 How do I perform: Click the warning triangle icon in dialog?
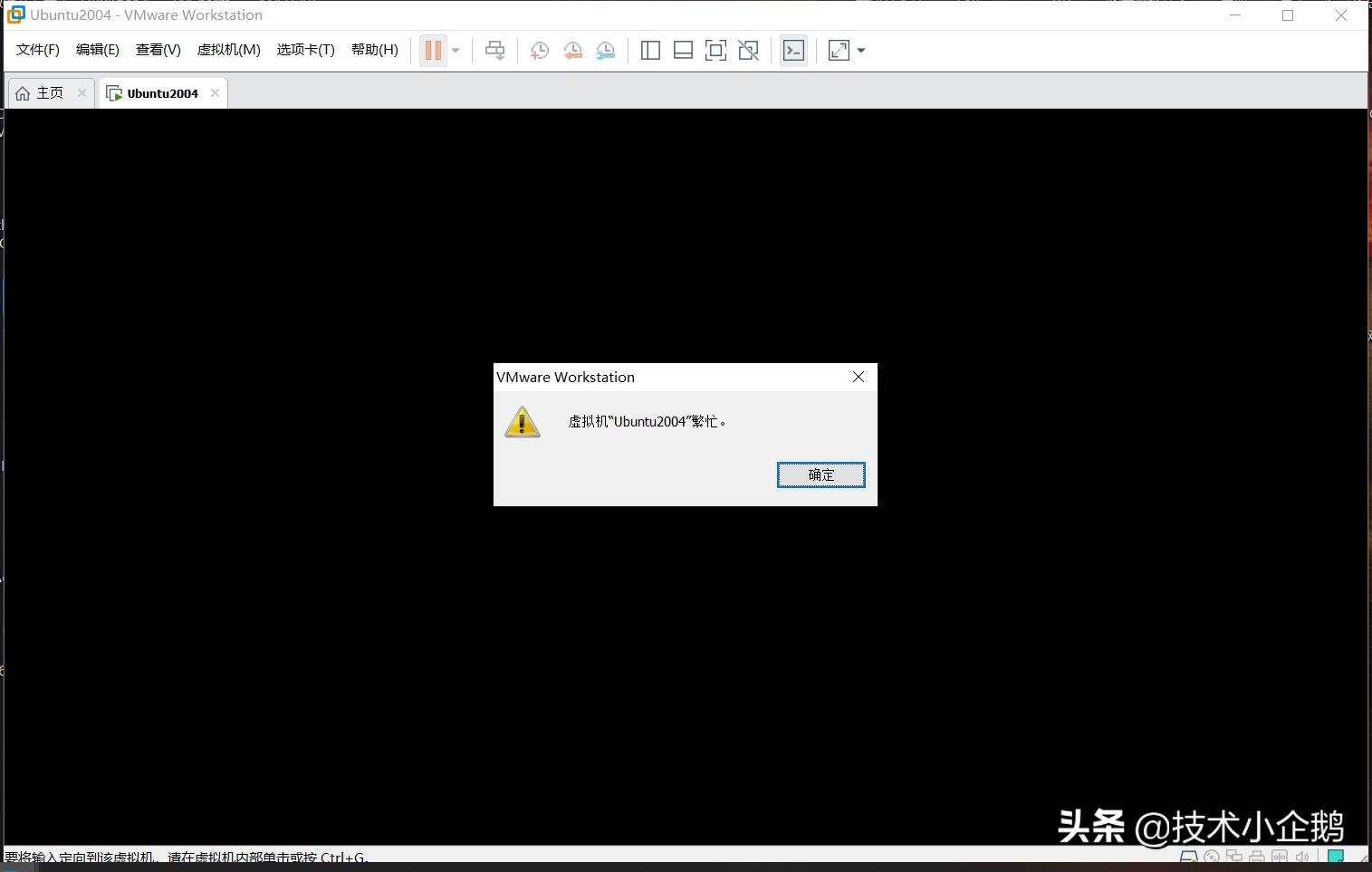coord(523,422)
